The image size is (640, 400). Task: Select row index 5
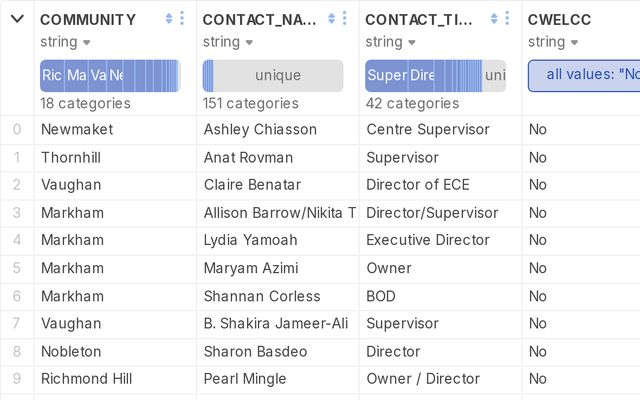pyautogui.click(x=17, y=268)
